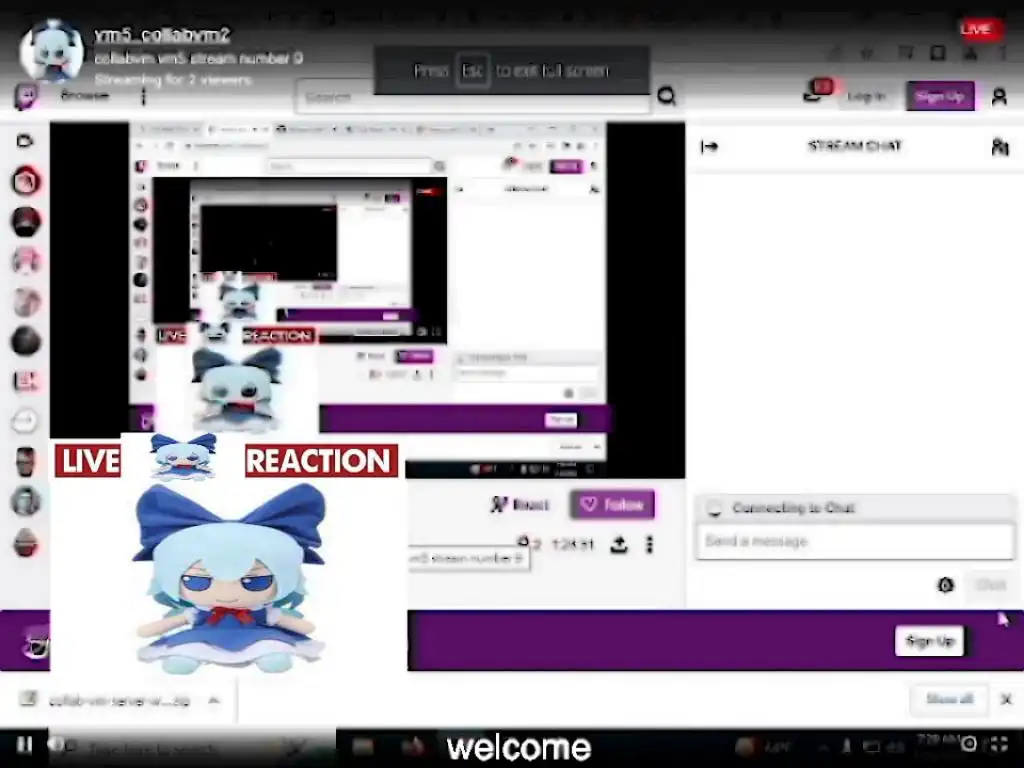Viewport: 1024px width, 768px height.
Task: Click the STREAM CHAT header text
Action: (854, 146)
